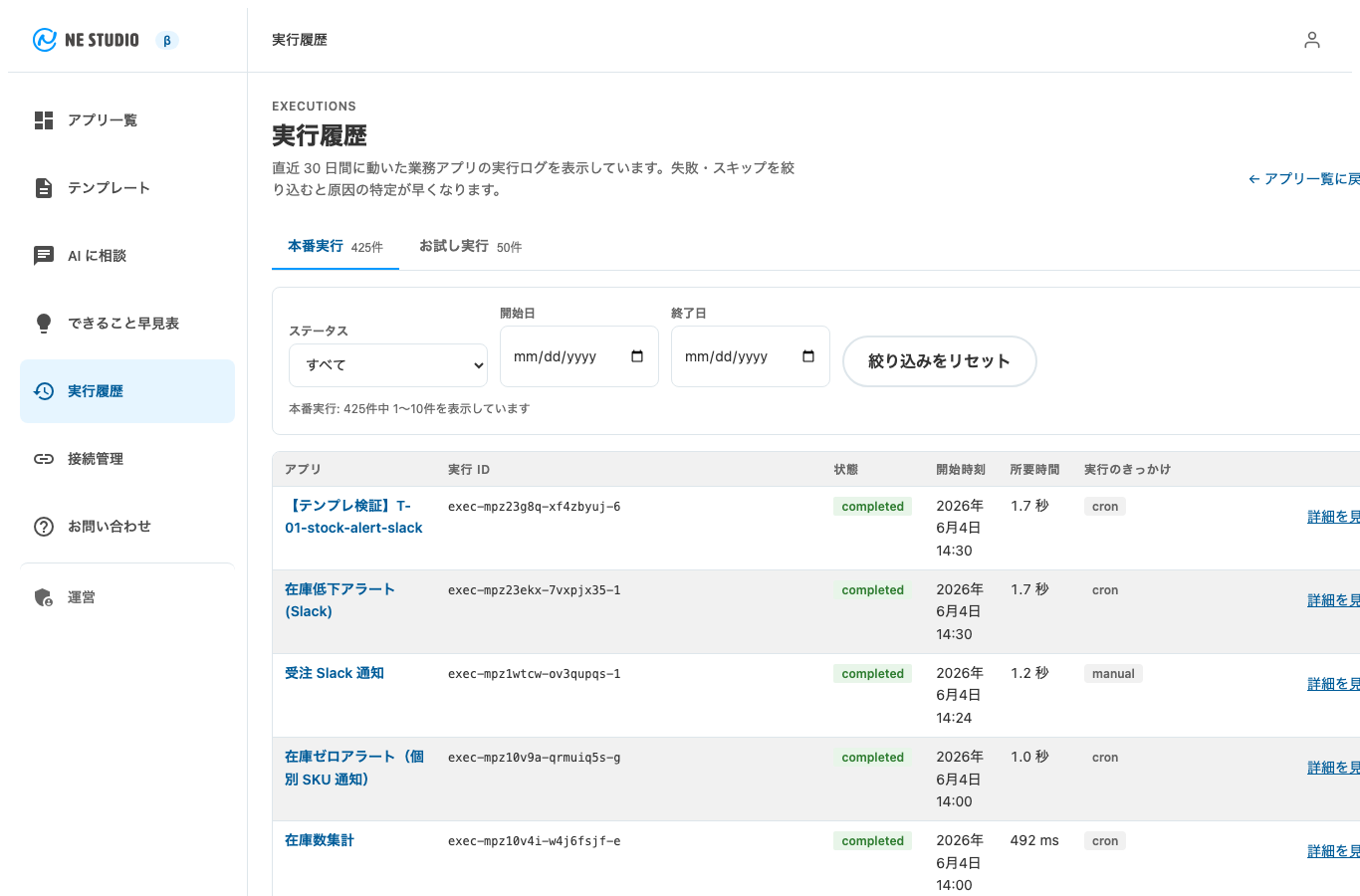This screenshot has height=896, width=1360.
Task: Click ← アプリ一覧に戻る link
Action: [1304, 179]
